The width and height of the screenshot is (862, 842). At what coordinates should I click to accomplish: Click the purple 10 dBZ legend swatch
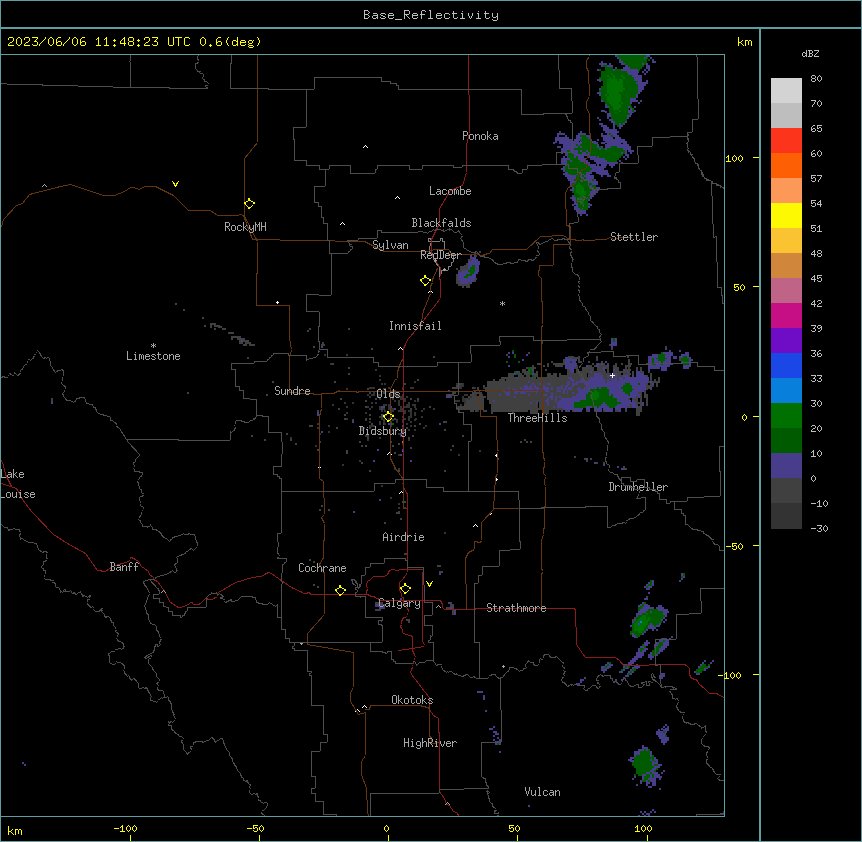coord(786,466)
